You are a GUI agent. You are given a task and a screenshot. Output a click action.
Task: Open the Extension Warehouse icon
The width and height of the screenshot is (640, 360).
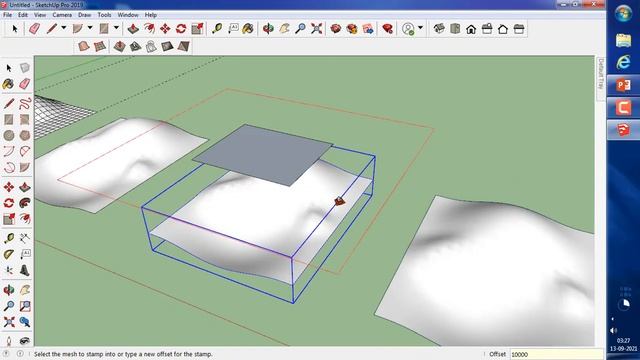pos(351,29)
